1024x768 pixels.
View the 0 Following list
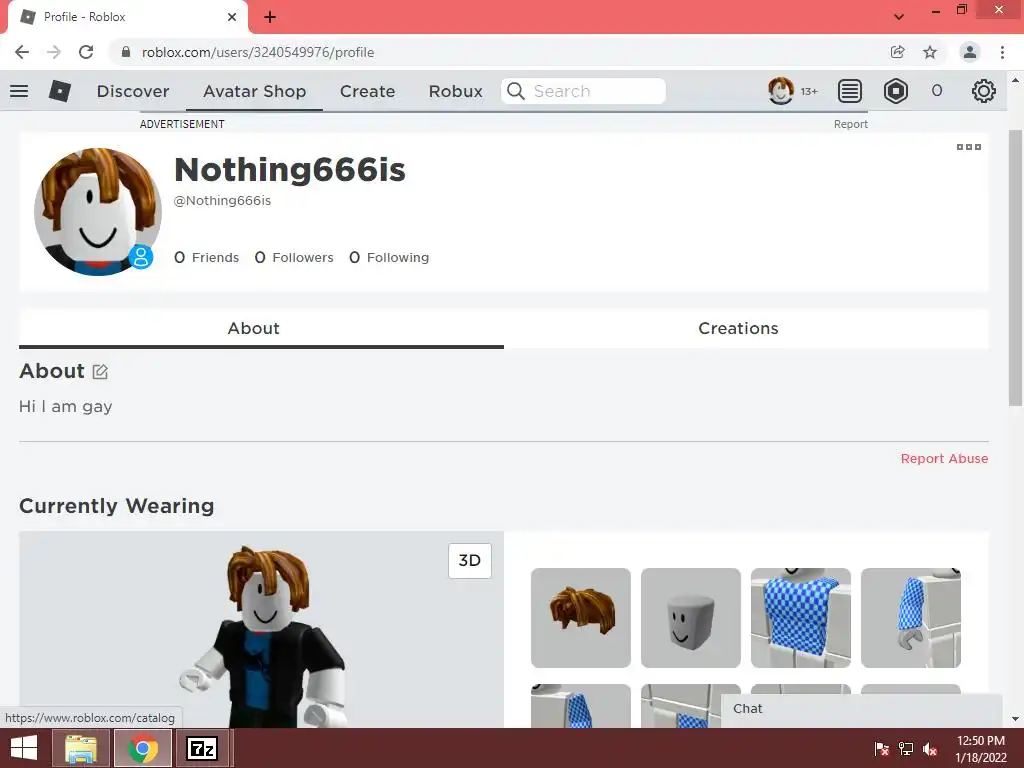(389, 257)
